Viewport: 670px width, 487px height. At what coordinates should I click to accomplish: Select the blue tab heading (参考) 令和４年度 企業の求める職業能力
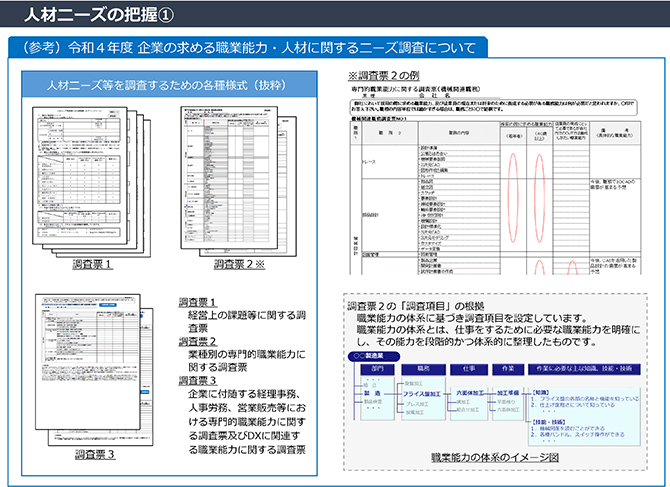tap(248, 47)
